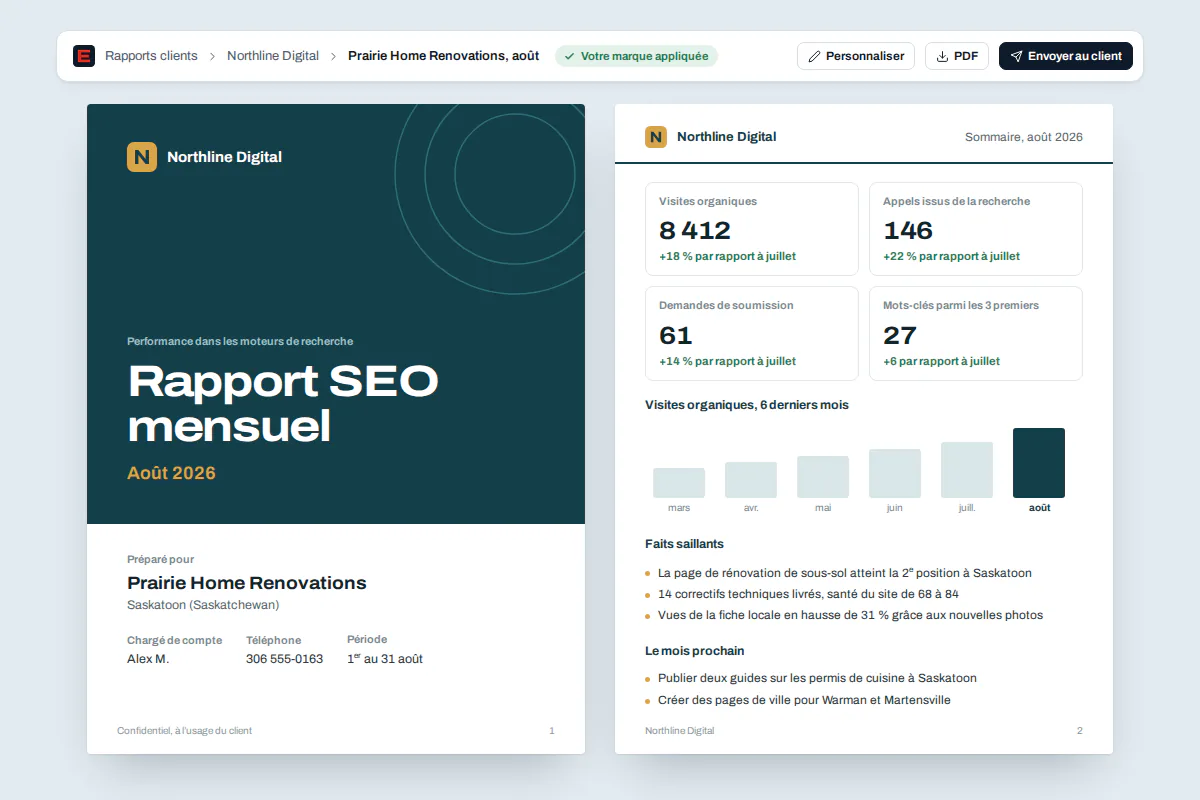Click Demandes de soumission value 61
1200x800 pixels.
tap(676, 335)
